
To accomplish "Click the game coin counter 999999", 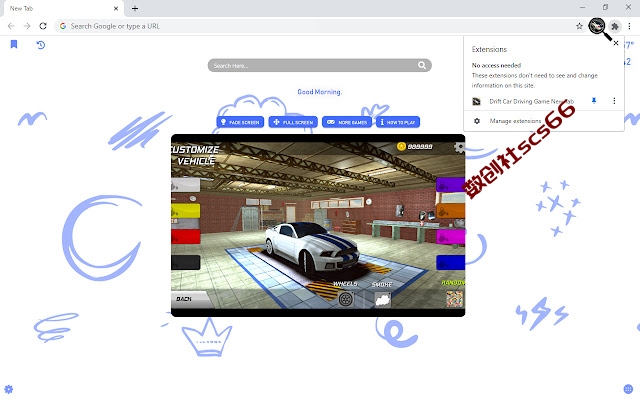I will tap(414, 146).
